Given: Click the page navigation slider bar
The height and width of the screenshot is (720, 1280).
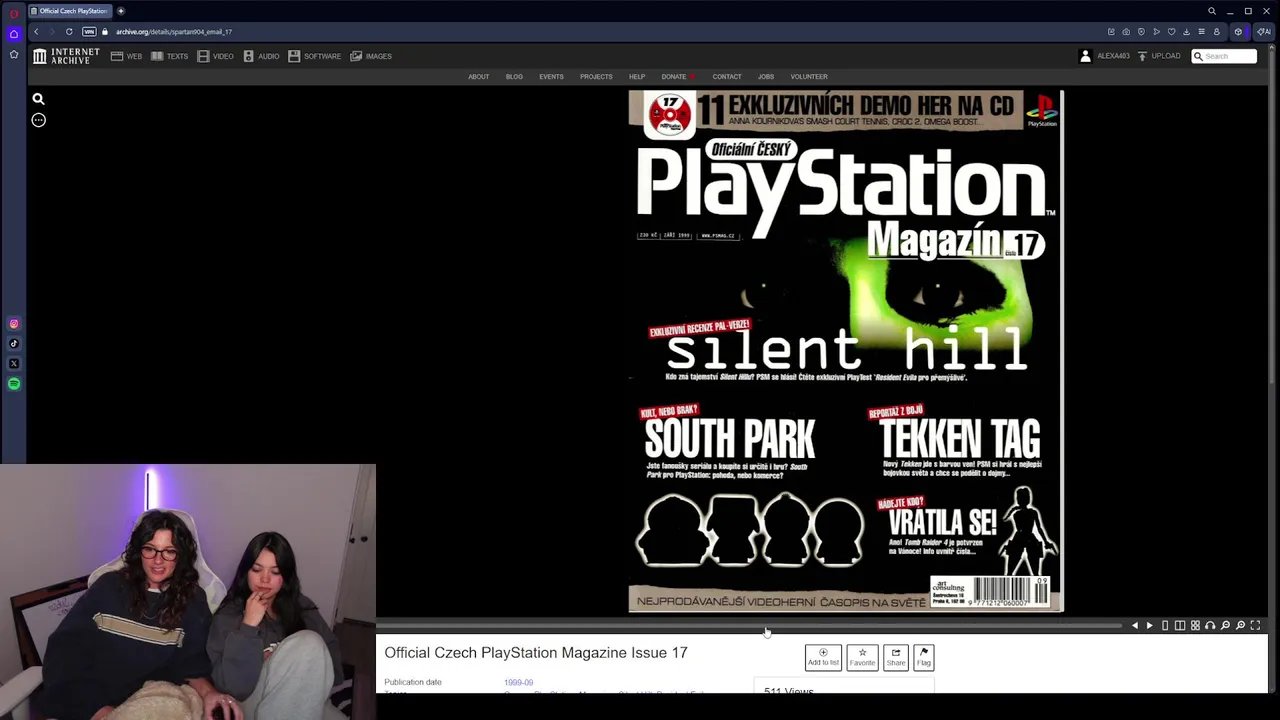Looking at the screenshot, I should [x=750, y=626].
